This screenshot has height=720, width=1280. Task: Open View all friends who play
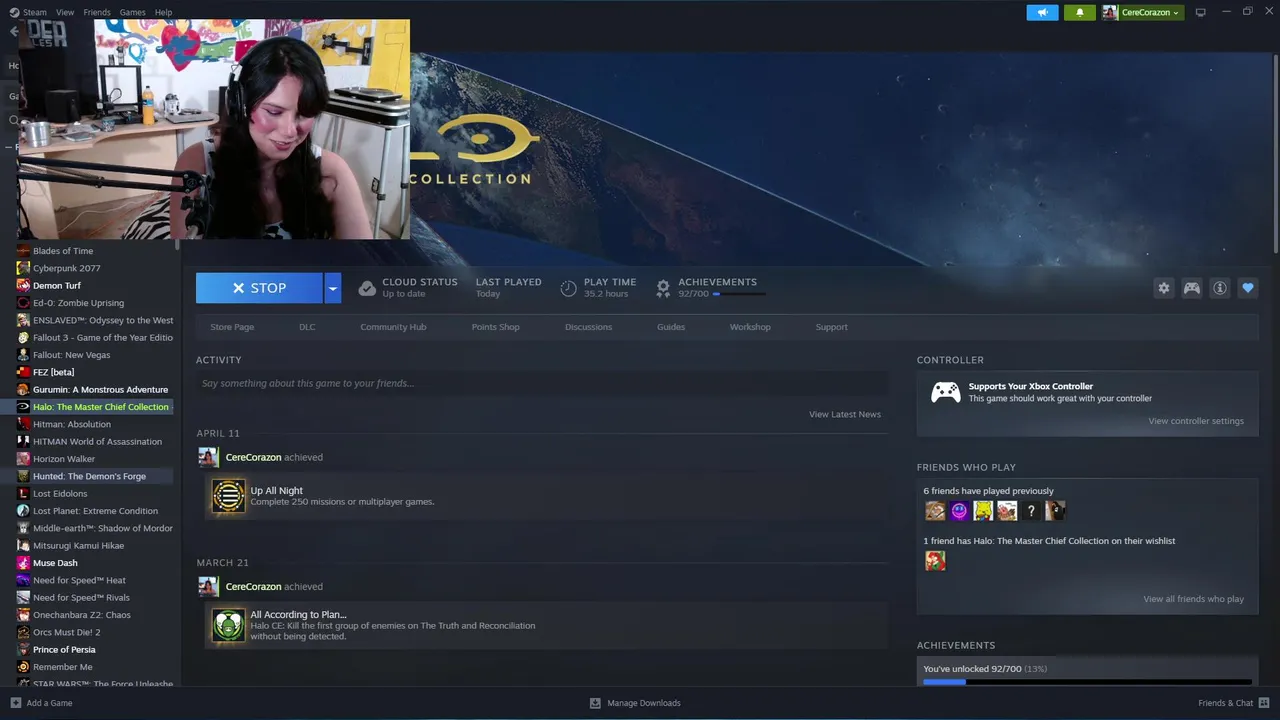1194,599
